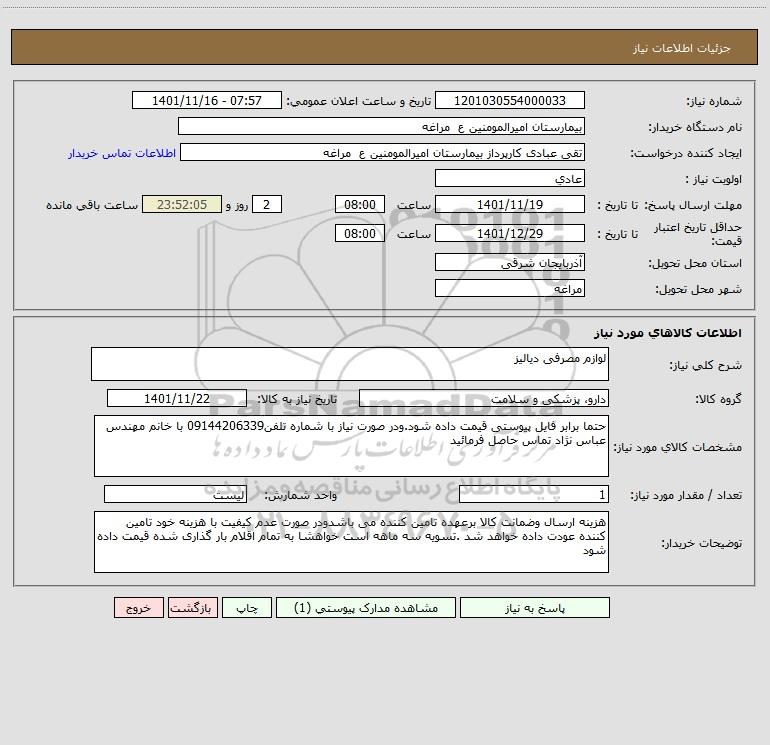Click the buyer notes text area هزینه ارسال
The height and width of the screenshot is (745, 770).
point(351,542)
